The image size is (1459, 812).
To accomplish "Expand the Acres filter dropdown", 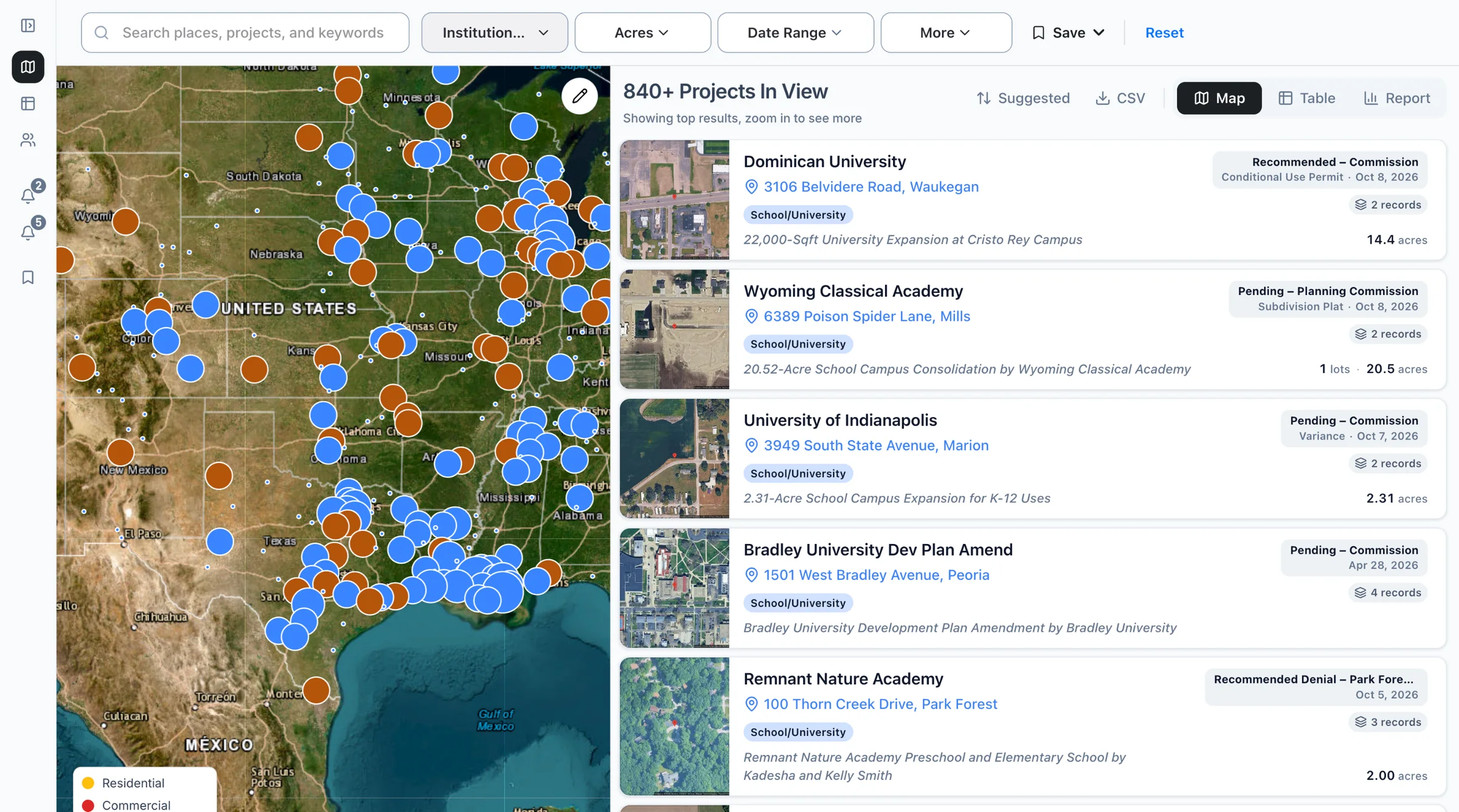I will (x=643, y=33).
